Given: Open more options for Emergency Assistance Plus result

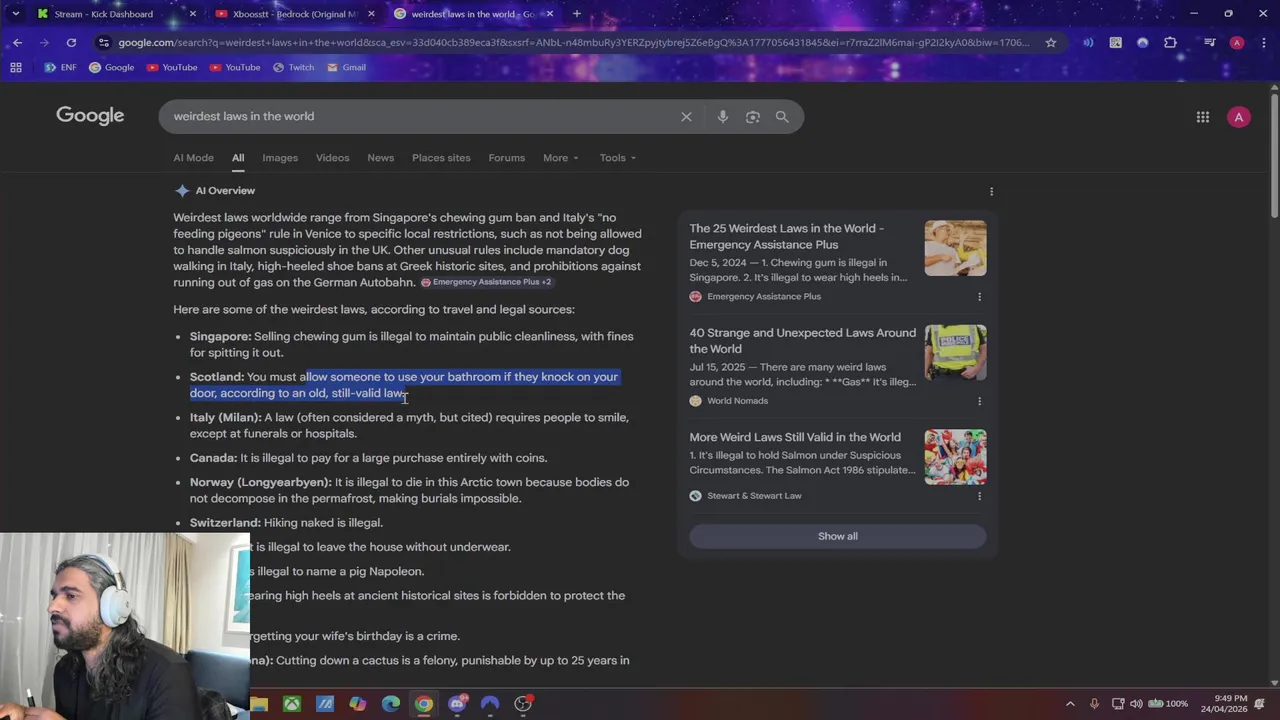Looking at the screenshot, I should tap(979, 297).
